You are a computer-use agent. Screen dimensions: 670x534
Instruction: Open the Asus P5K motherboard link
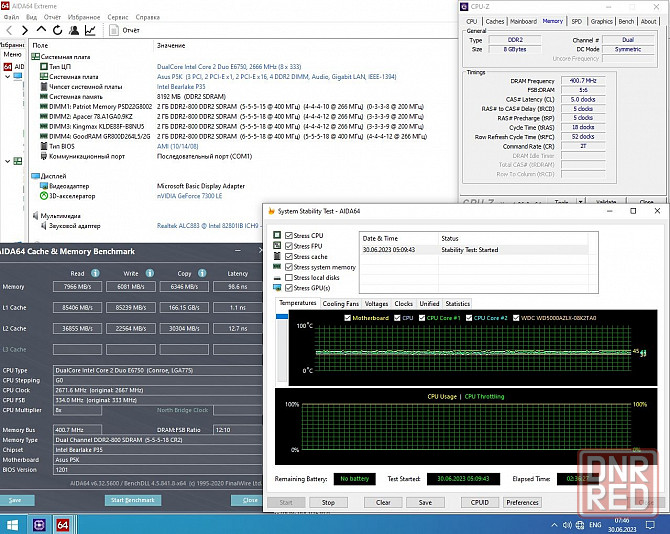pyautogui.click(x=276, y=76)
